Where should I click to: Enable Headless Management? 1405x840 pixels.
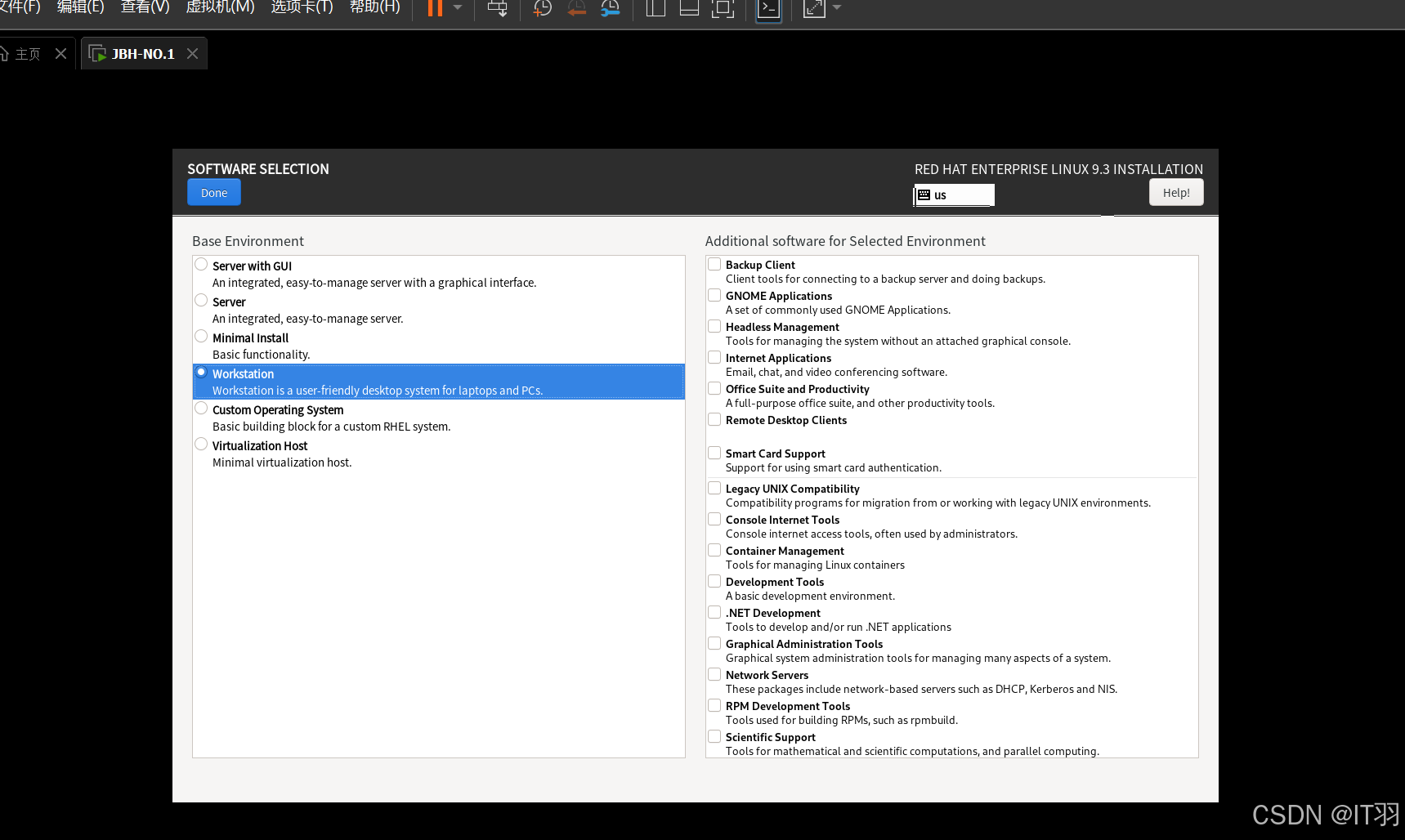(x=714, y=326)
